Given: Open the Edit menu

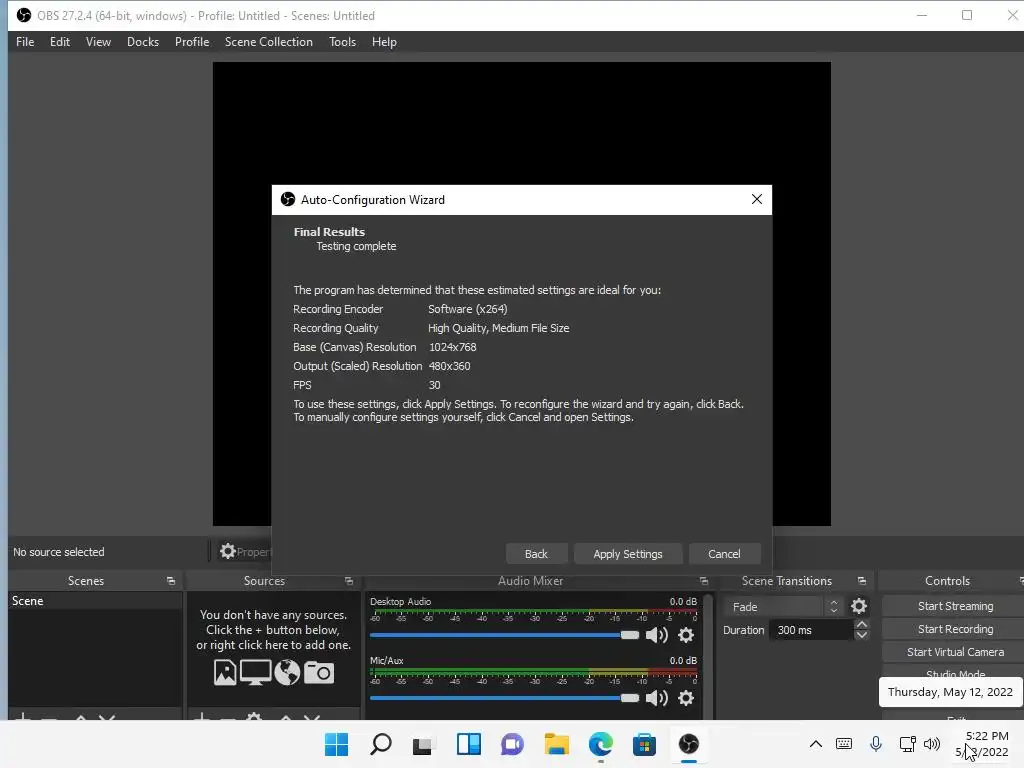Looking at the screenshot, I should [59, 42].
